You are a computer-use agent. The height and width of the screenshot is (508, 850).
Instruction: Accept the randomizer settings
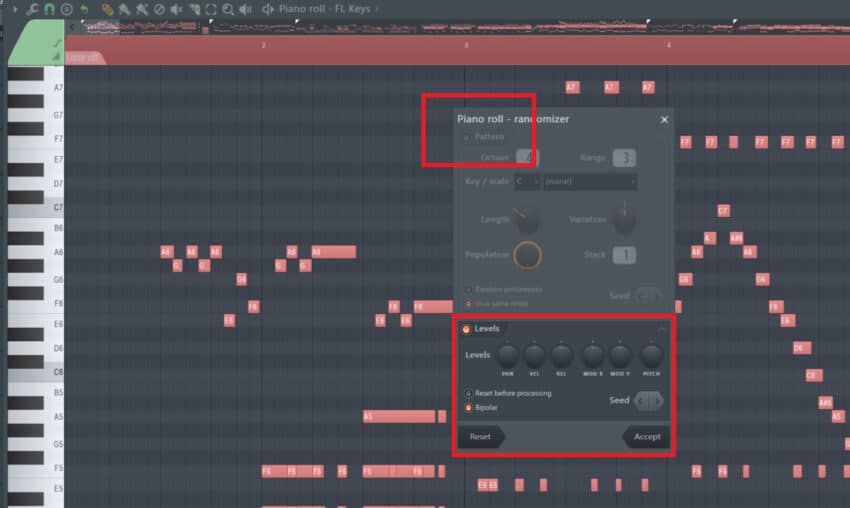click(646, 437)
